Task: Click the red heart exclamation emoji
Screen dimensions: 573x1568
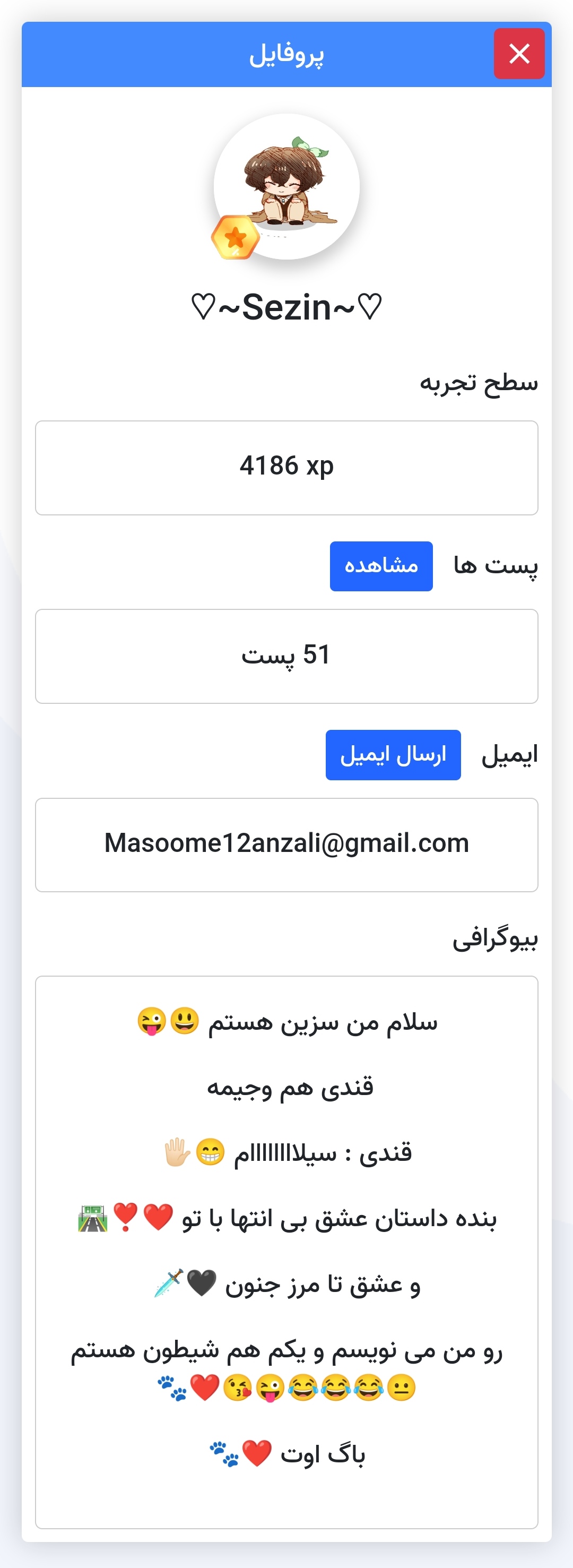Action: pos(126,1217)
